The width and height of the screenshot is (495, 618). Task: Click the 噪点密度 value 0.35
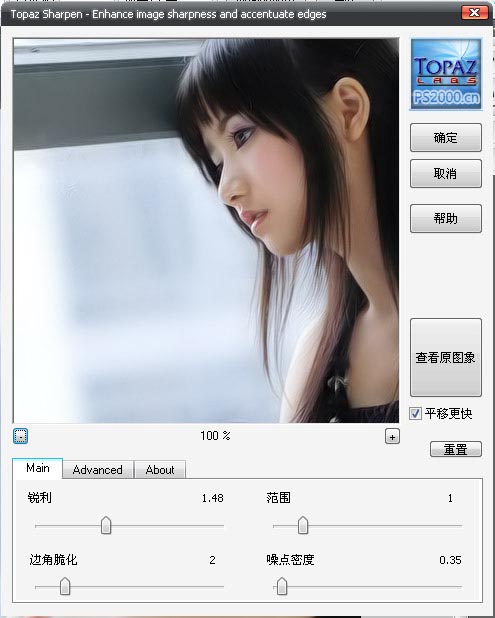[450, 560]
